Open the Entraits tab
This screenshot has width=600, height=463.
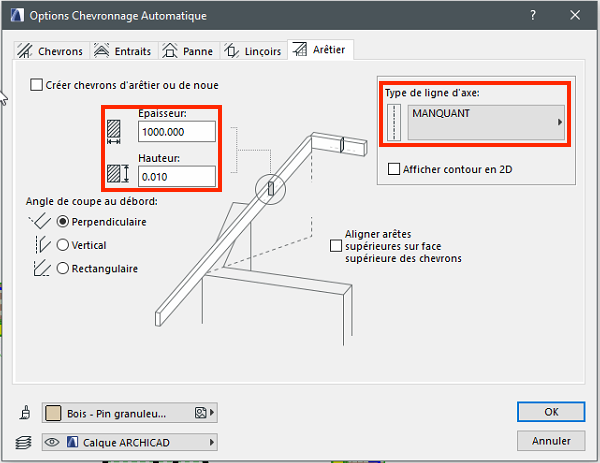[x=124, y=51]
